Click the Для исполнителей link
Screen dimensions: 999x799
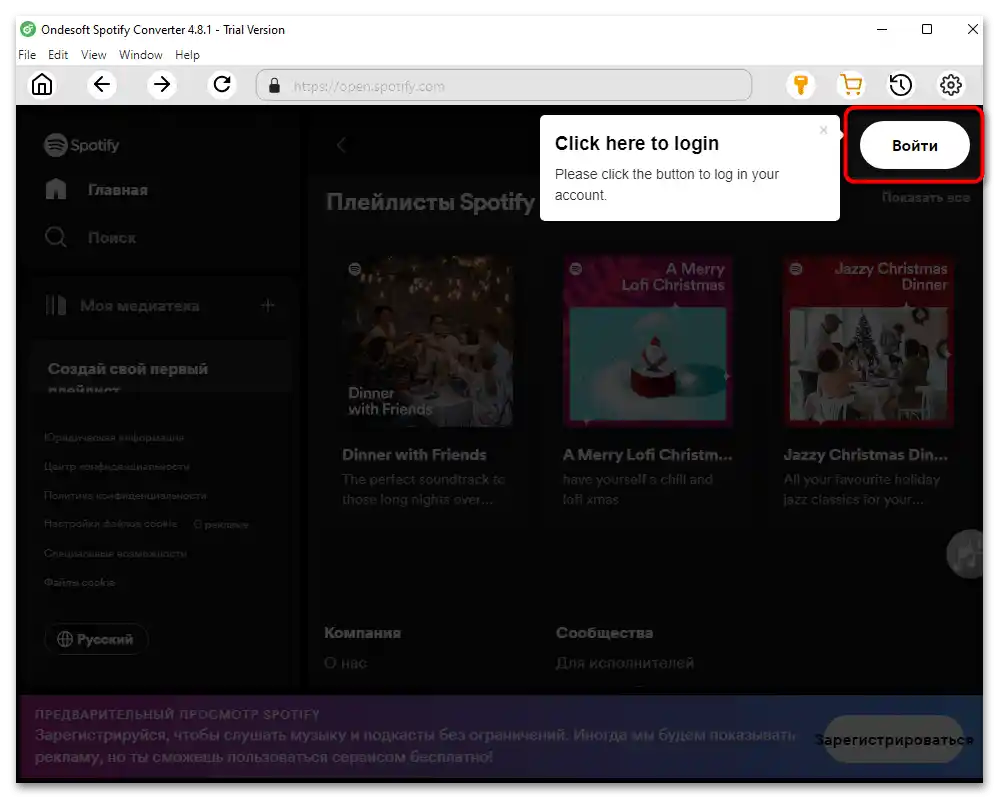coord(625,663)
